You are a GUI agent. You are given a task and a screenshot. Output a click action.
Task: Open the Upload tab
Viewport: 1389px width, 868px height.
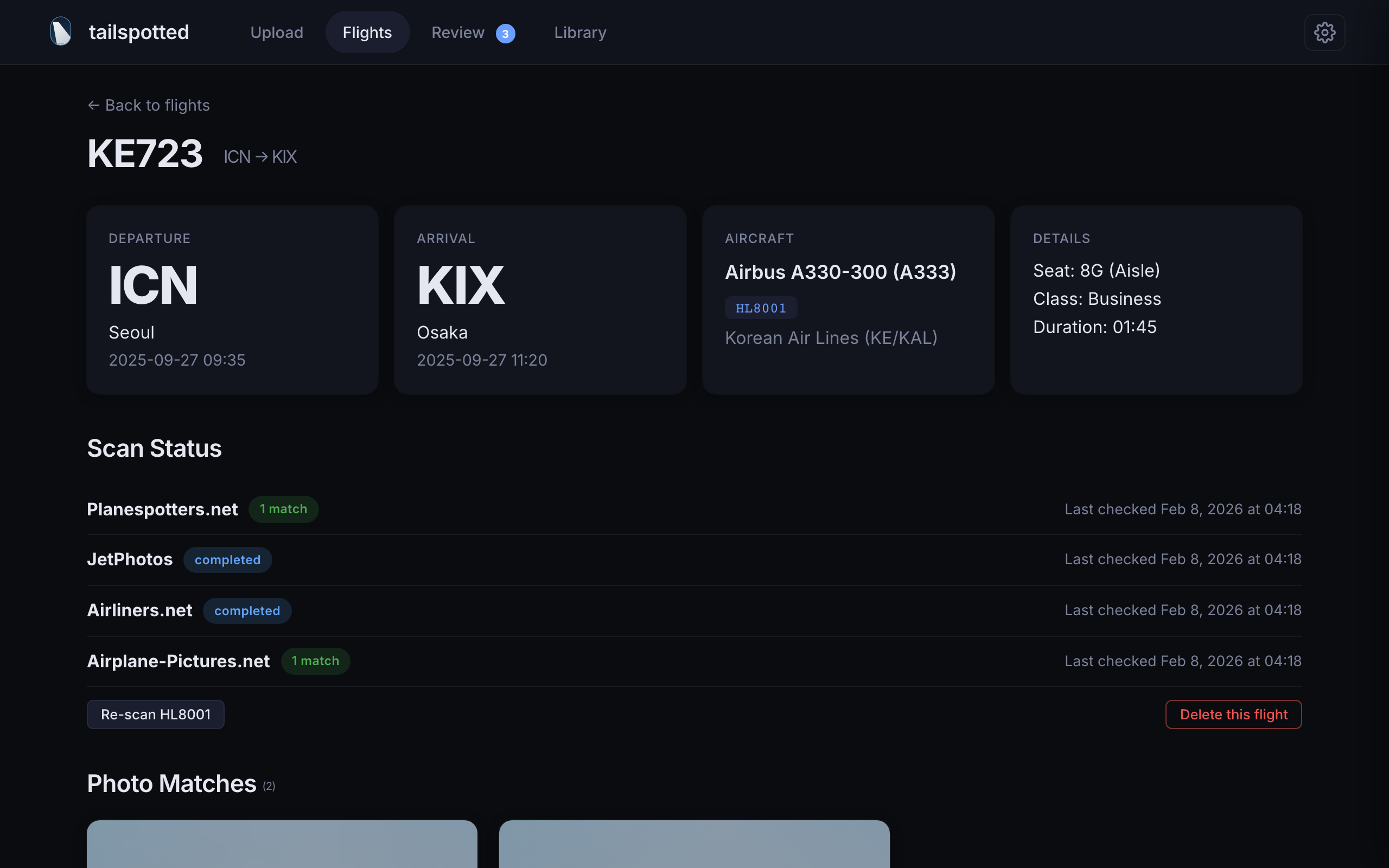[277, 33]
